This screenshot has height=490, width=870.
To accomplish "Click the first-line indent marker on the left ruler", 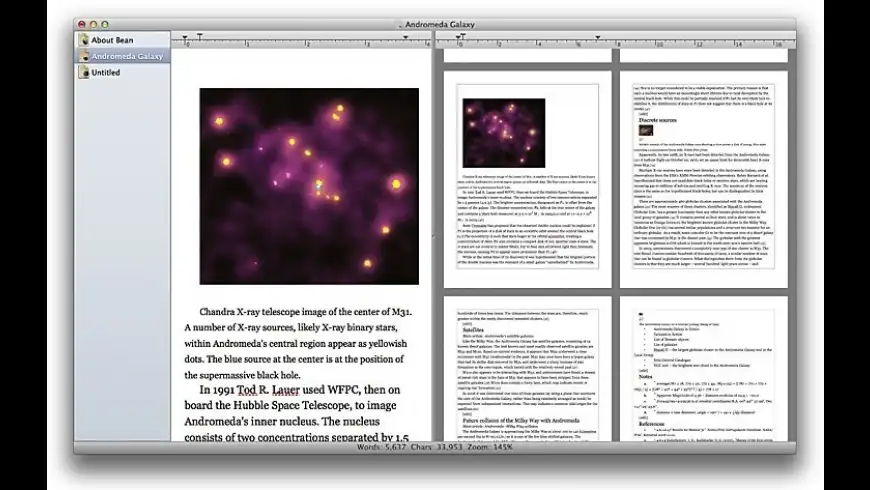I will [200, 36].
